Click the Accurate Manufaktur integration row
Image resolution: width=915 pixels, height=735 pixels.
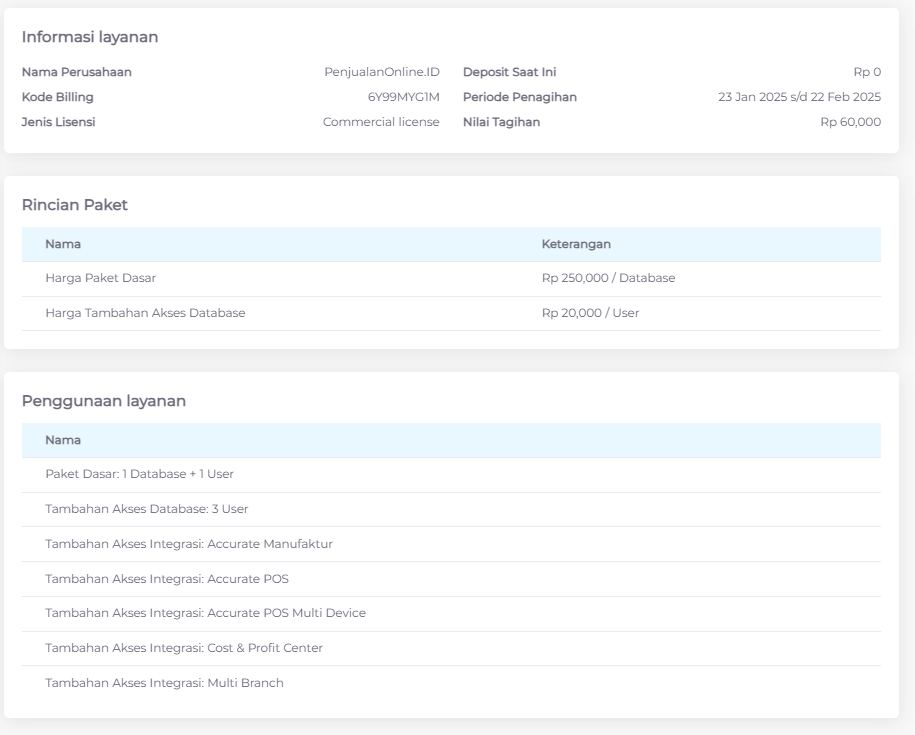[x=189, y=544]
